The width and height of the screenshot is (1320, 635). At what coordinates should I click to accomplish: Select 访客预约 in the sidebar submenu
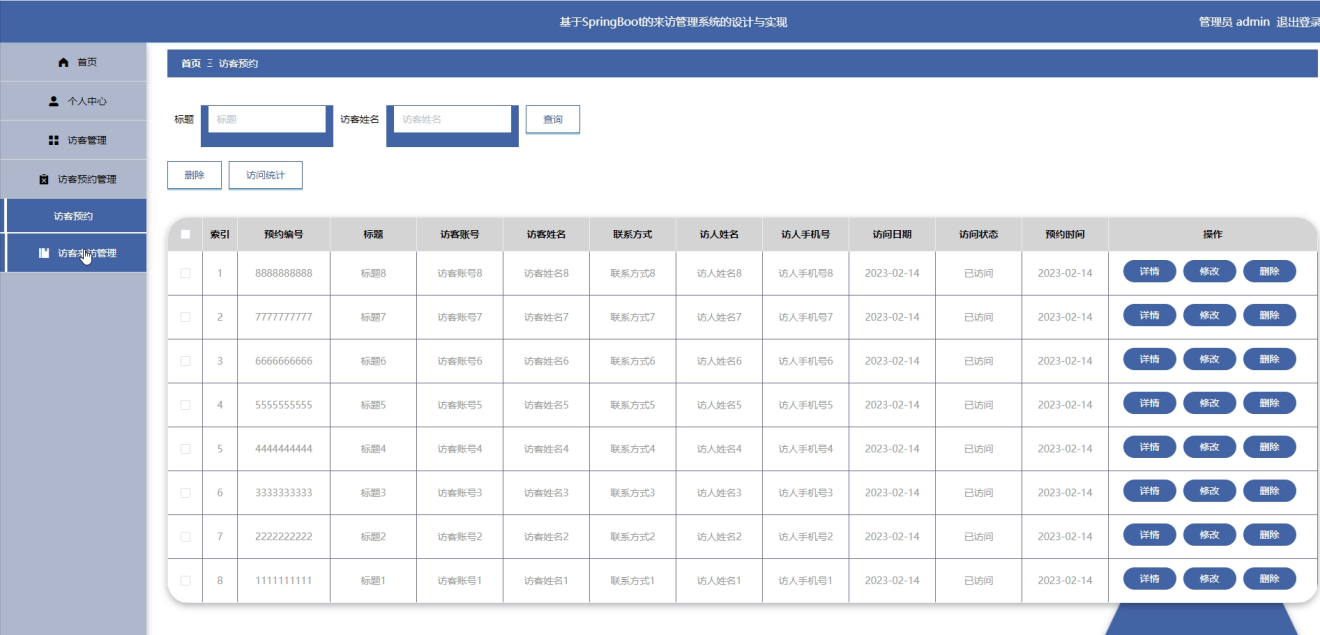click(x=75, y=214)
